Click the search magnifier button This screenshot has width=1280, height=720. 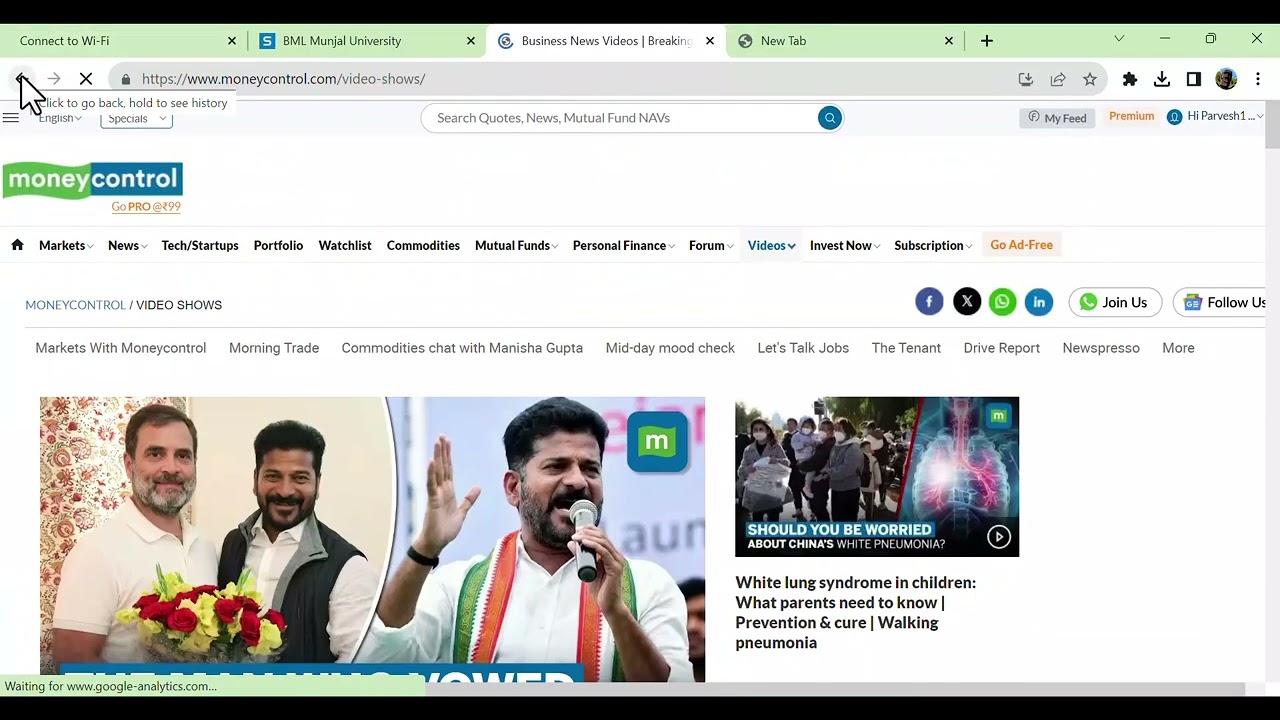829,118
